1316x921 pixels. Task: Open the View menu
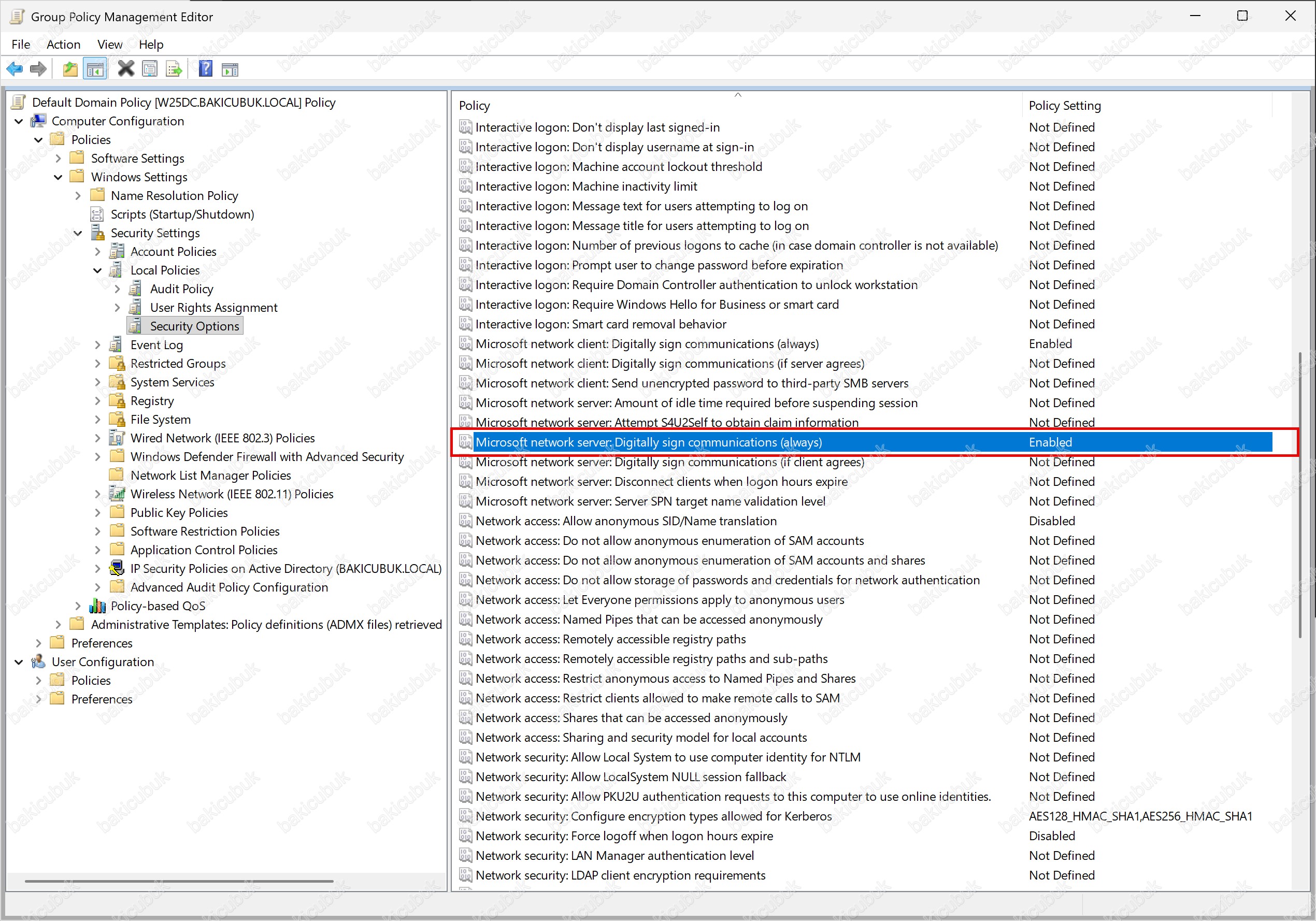pos(109,44)
